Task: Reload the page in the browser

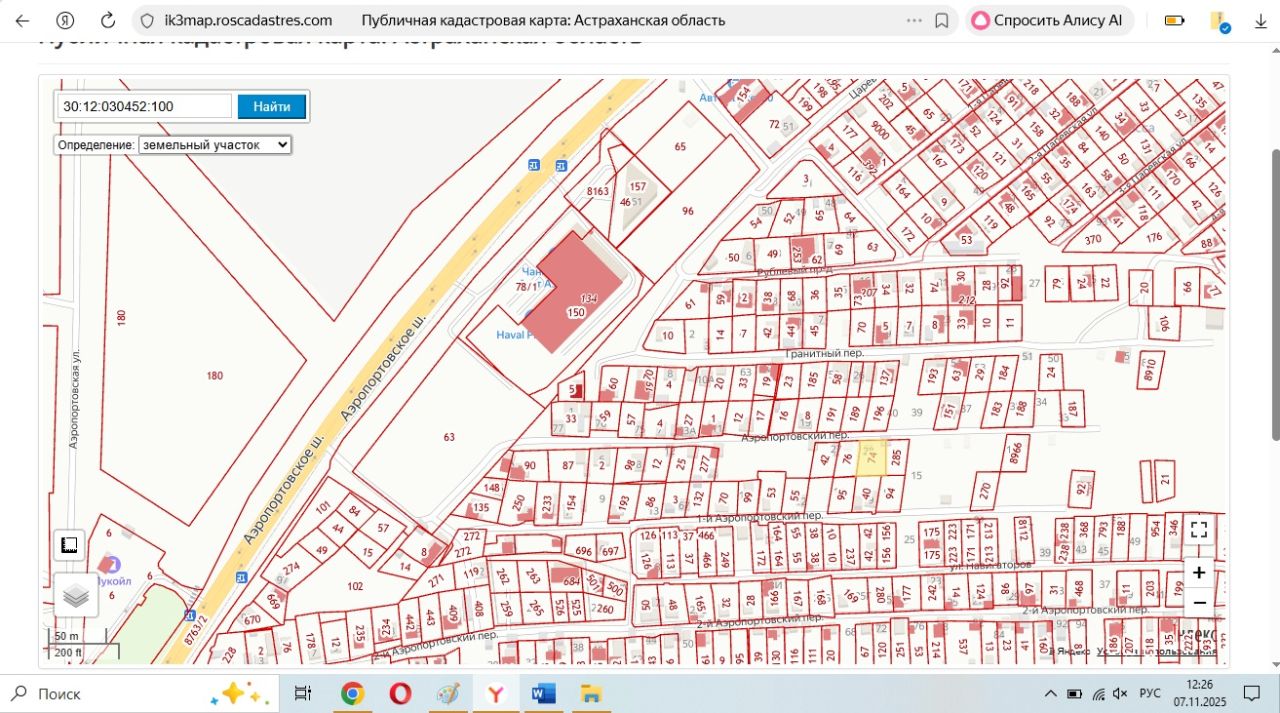Action: tap(108, 20)
